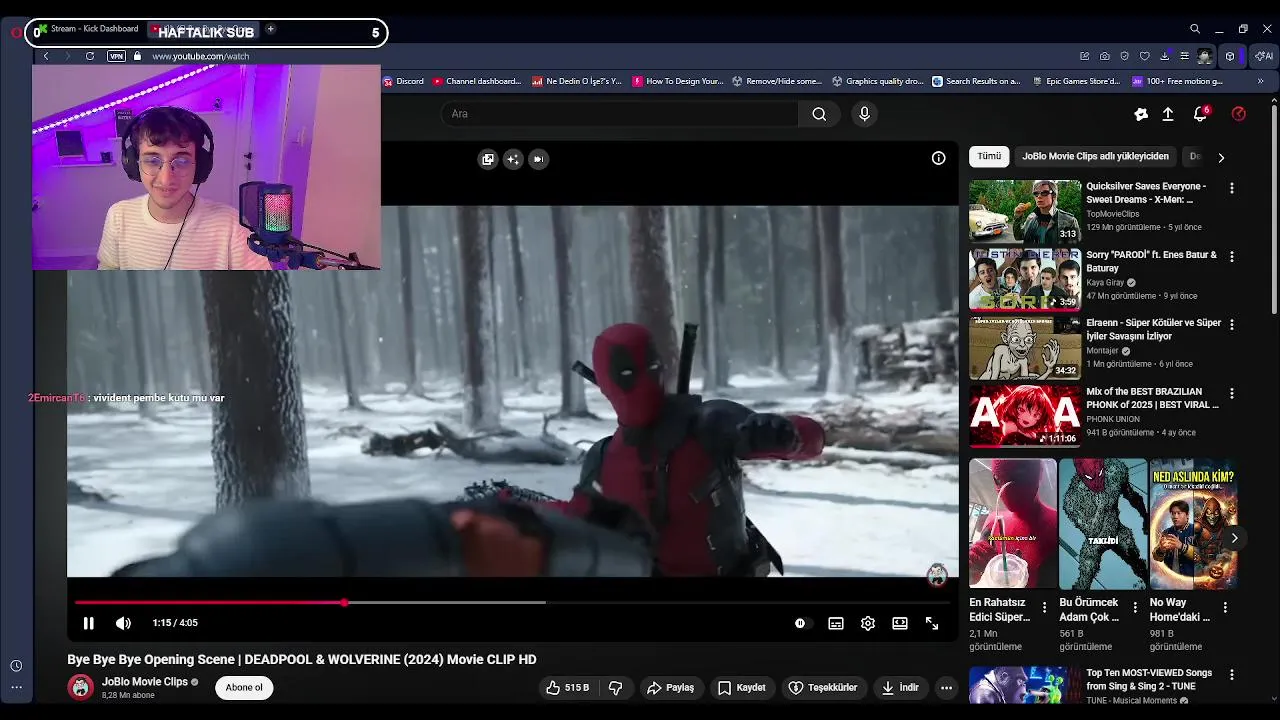Screen dimensions: 1280x720
Task: Show next Shorts with right arrow
Action: point(1234,538)
